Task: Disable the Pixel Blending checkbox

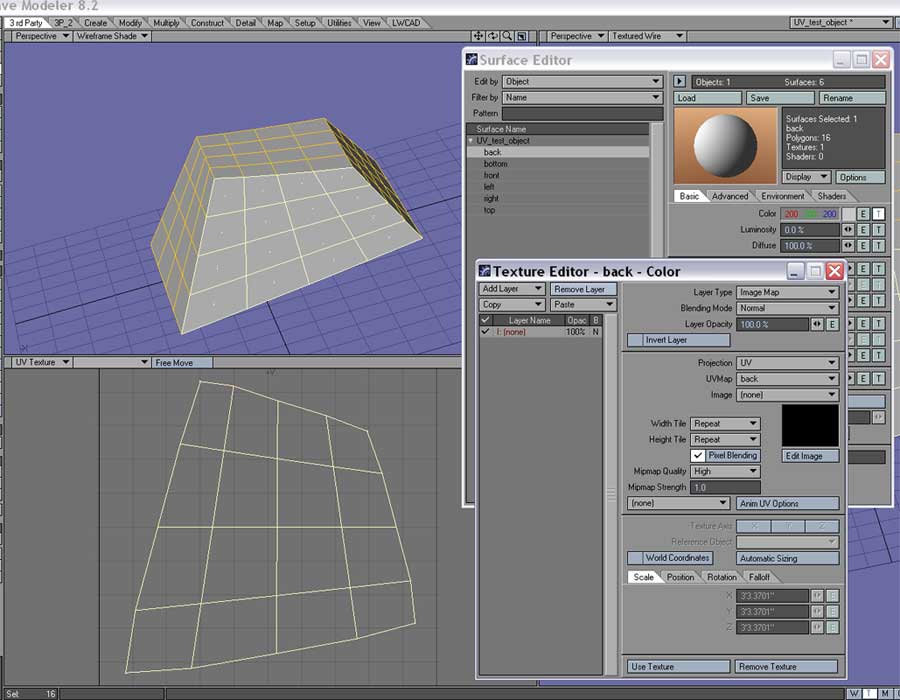Action: click(x=698, y=455)
